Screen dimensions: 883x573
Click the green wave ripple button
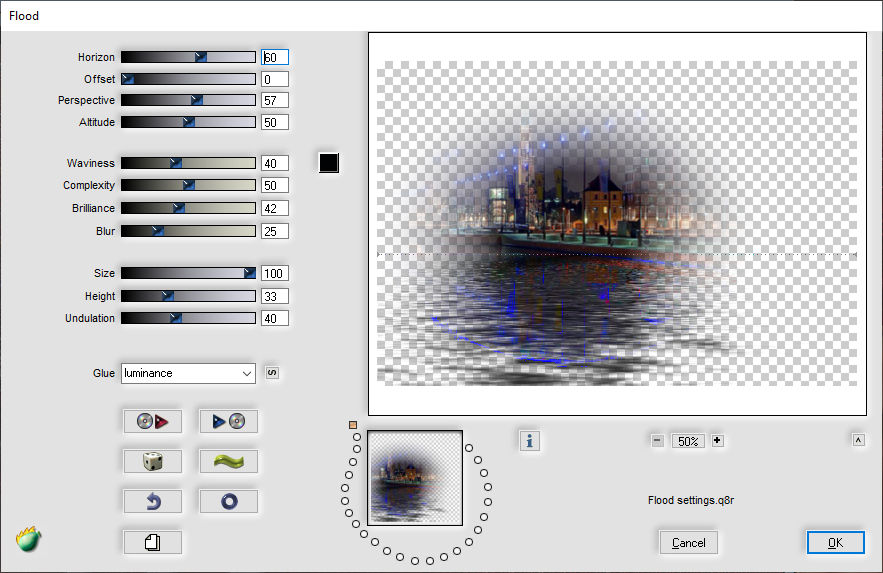[229, 462]
